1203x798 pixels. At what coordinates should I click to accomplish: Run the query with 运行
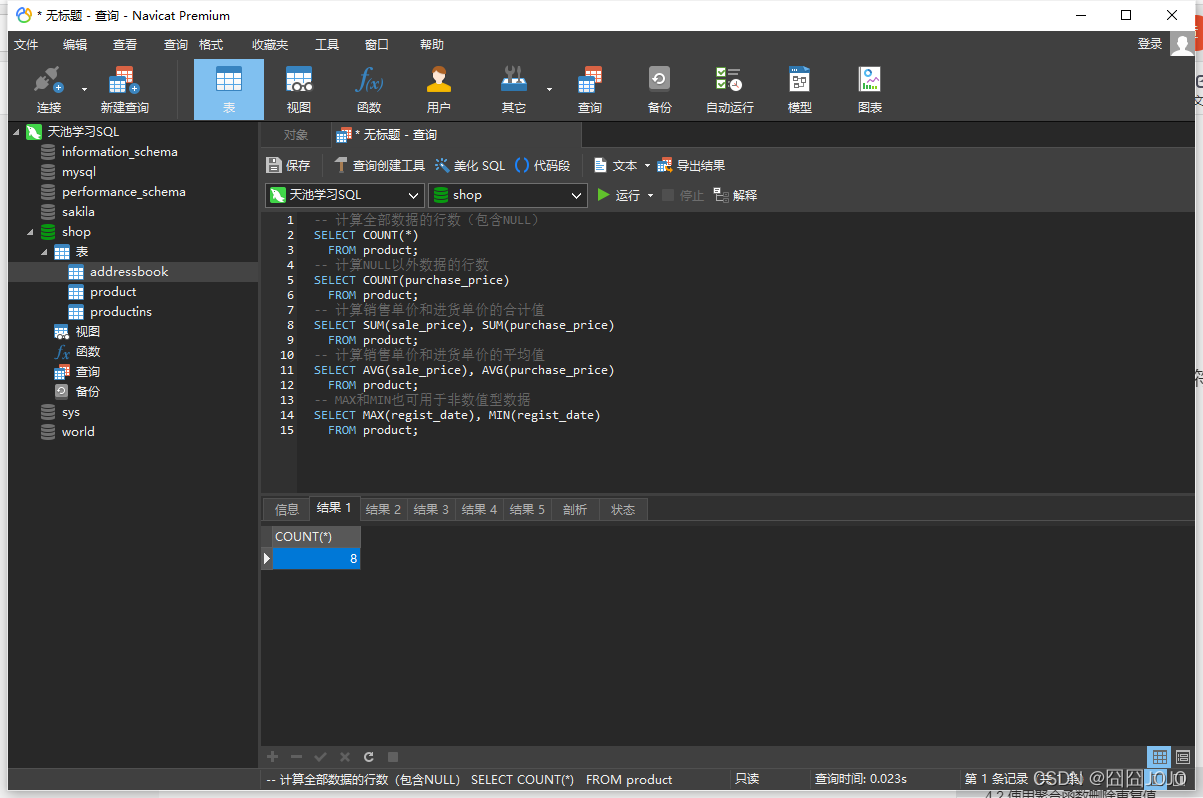coord(618,195)
